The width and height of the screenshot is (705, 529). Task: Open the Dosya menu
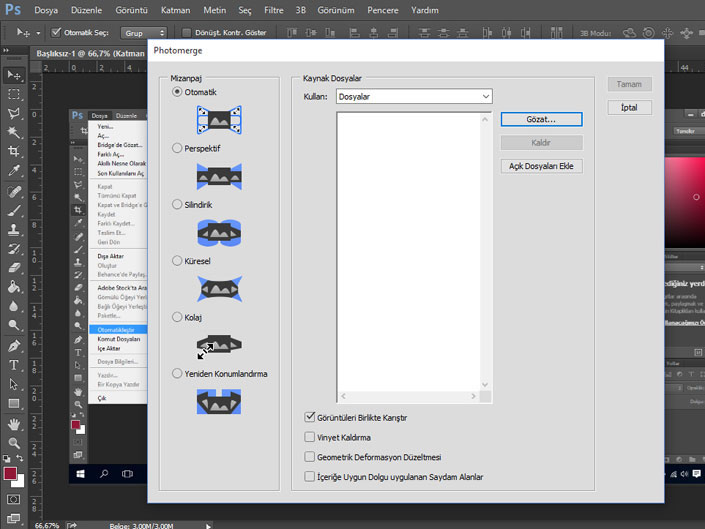(x=46, y=10)
